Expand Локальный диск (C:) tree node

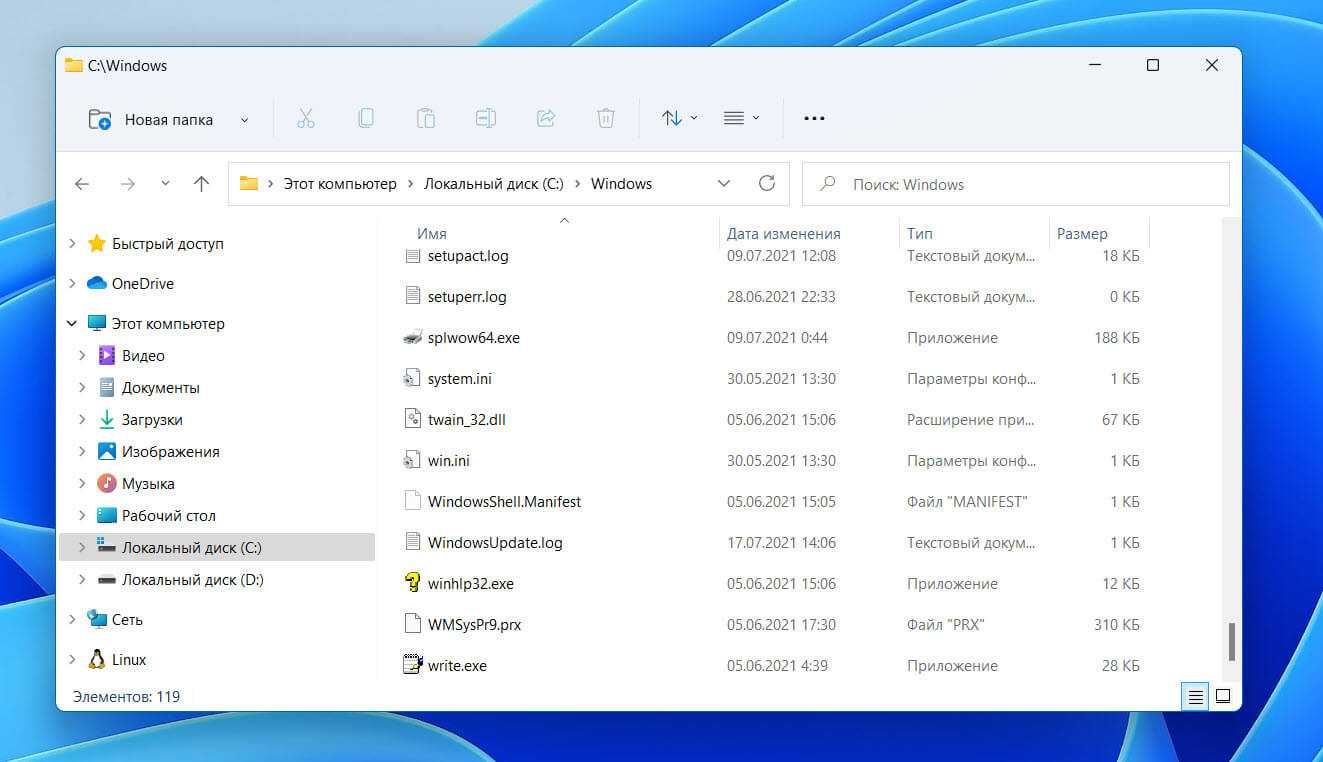tap(82, 547)
